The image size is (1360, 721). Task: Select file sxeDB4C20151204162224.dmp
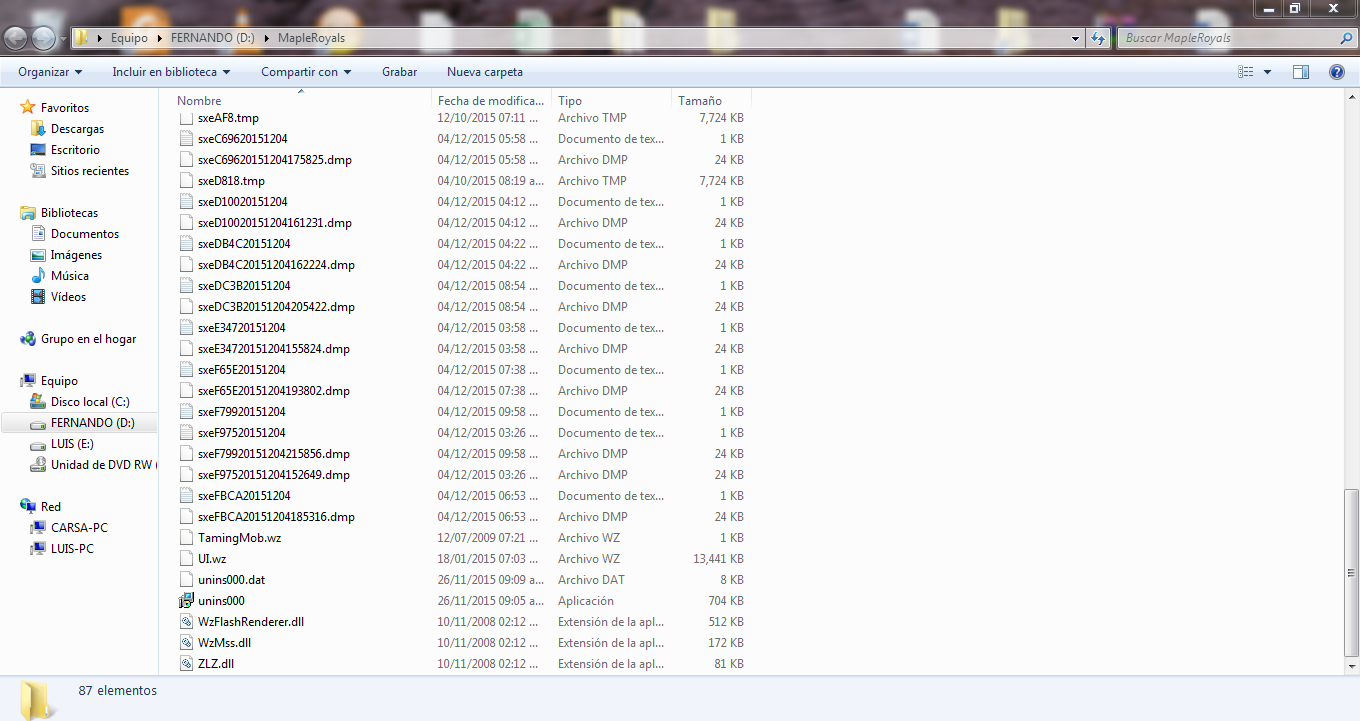(x=276, y=265)
